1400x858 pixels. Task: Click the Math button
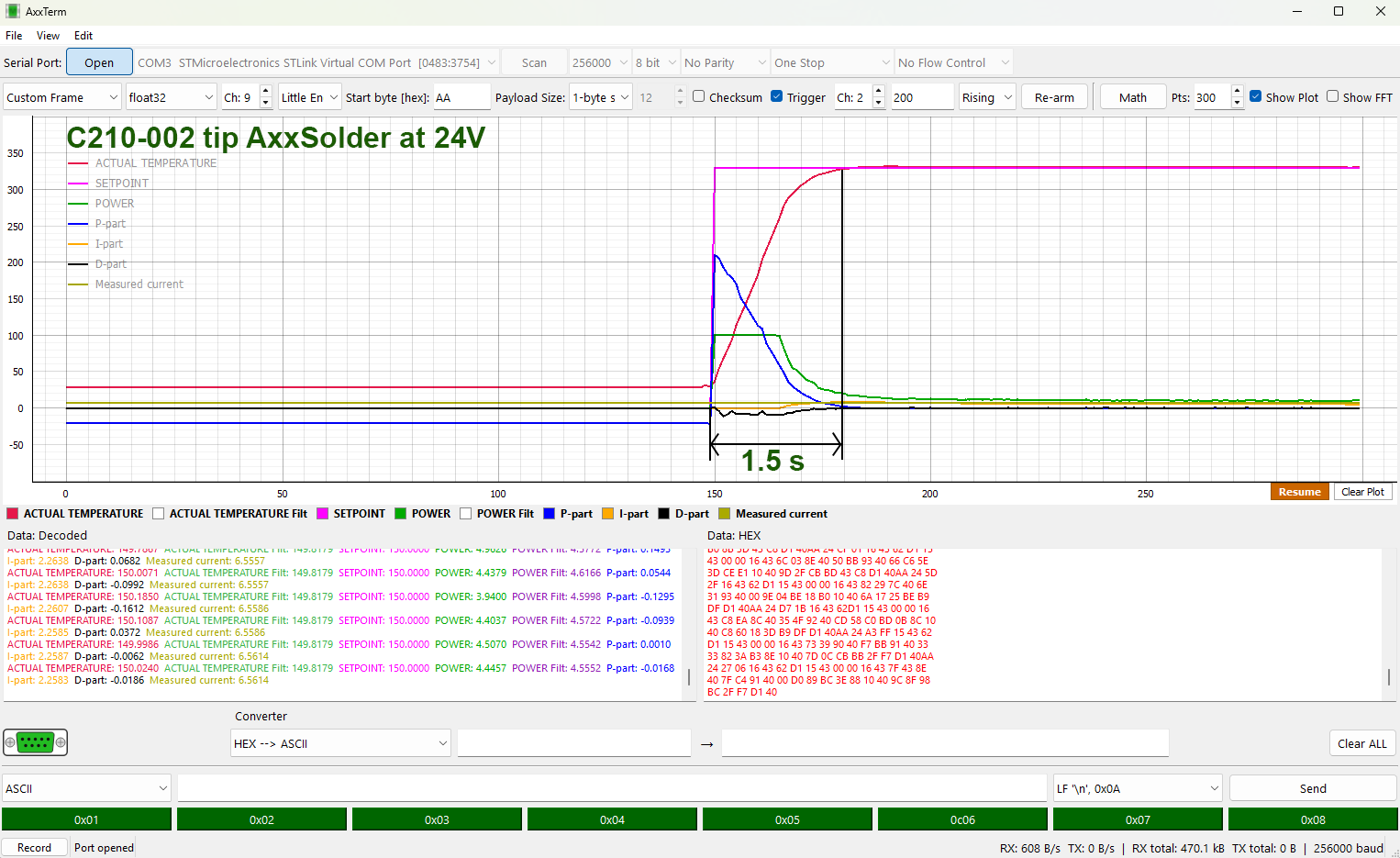(x=1133, y=97)
